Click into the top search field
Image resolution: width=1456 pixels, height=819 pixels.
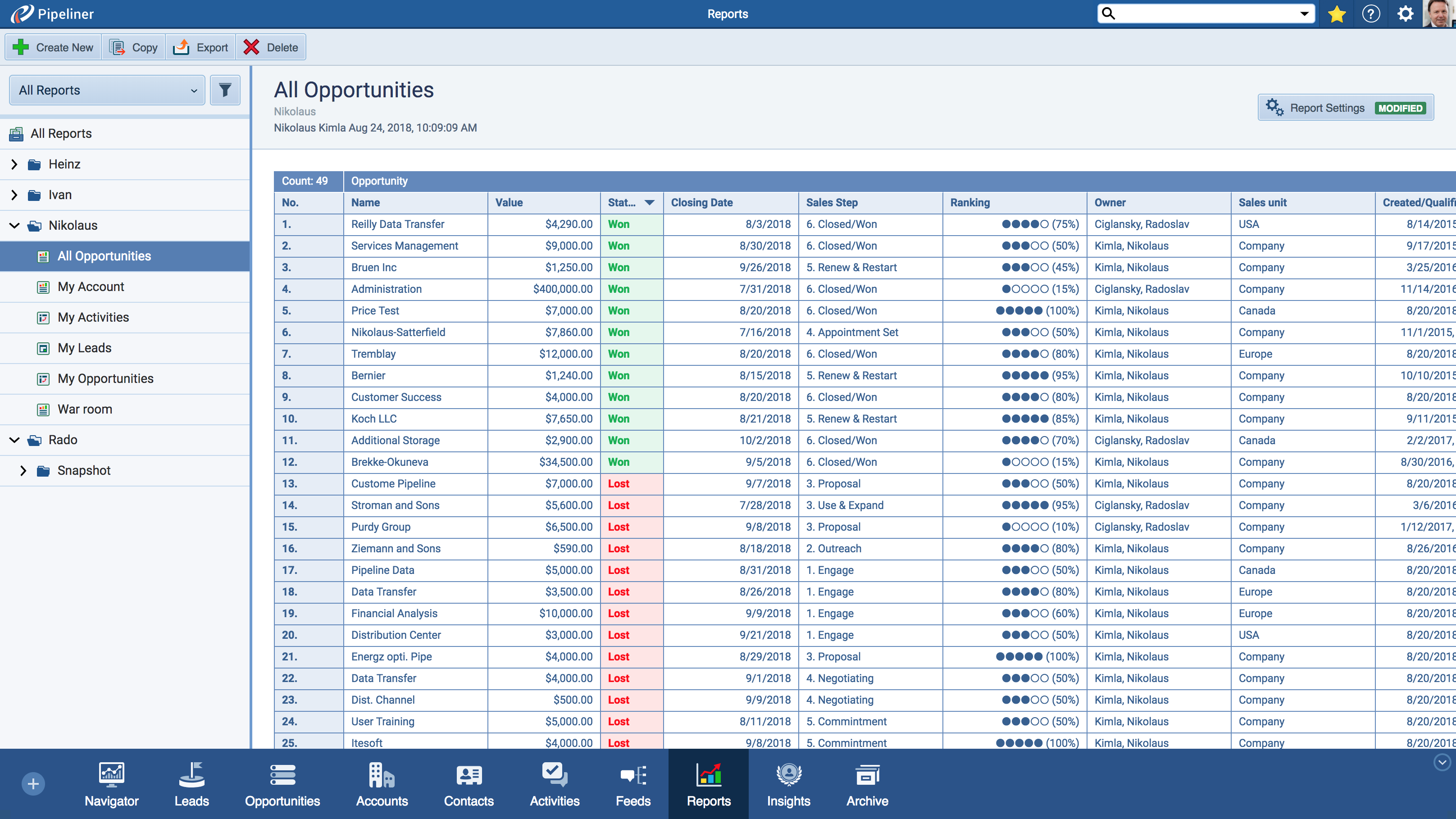point(1204,14)
